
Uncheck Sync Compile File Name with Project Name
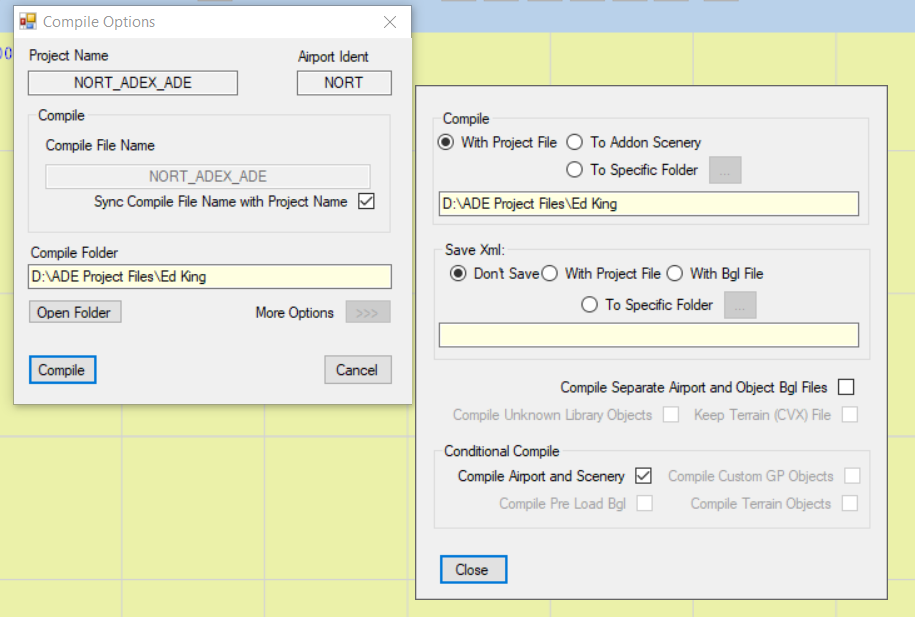[366, 201]
